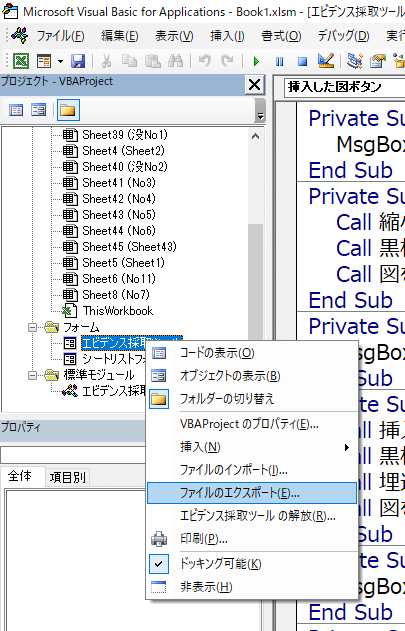Select Sheet44 (No6) in project tree
This screenshot has width=405, height=631.
click(x=119, y=231)
